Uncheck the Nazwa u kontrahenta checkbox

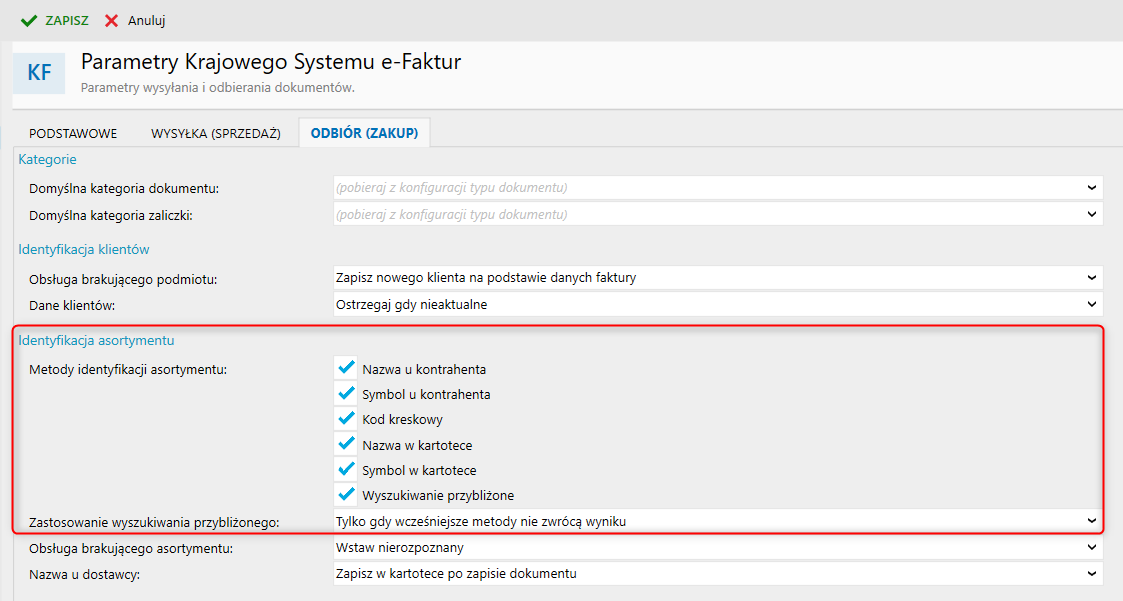pyautogui.click(x=347, y=368)
